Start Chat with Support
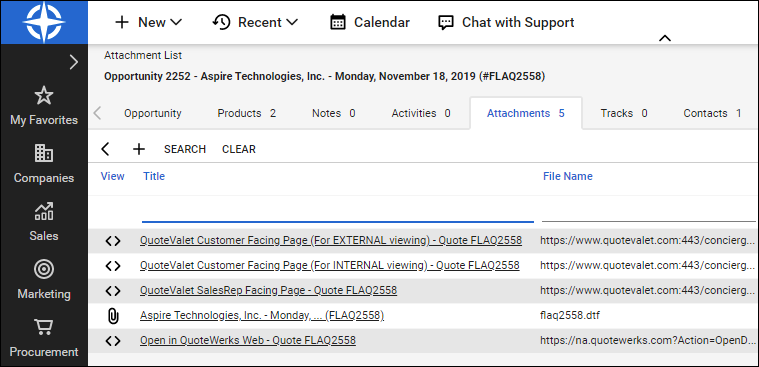Screen dimensions: 759x367 tap(506, 22)
